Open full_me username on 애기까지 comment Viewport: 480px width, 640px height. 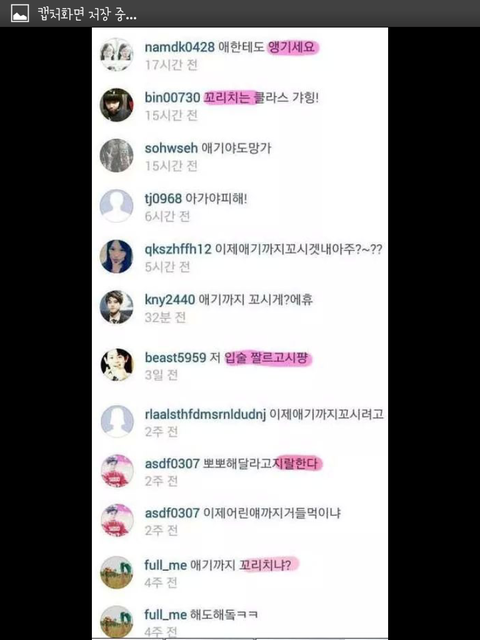pos(165,565)
